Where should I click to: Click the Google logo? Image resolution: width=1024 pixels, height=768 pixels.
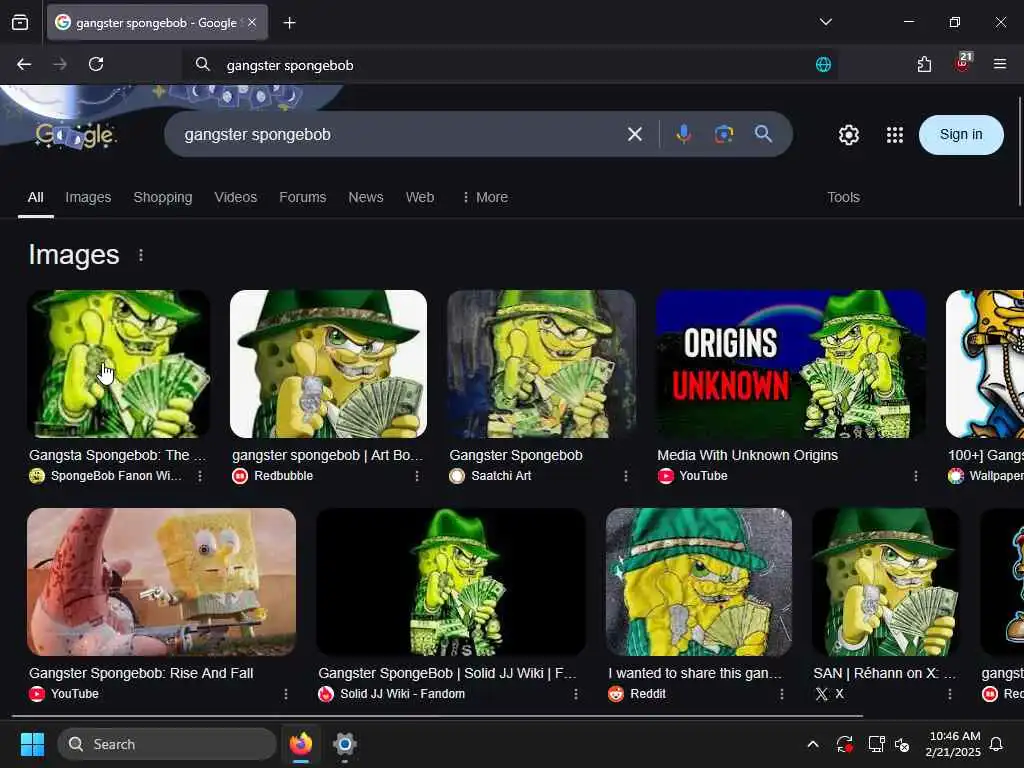pyautogui.click(x=75, y=135)
